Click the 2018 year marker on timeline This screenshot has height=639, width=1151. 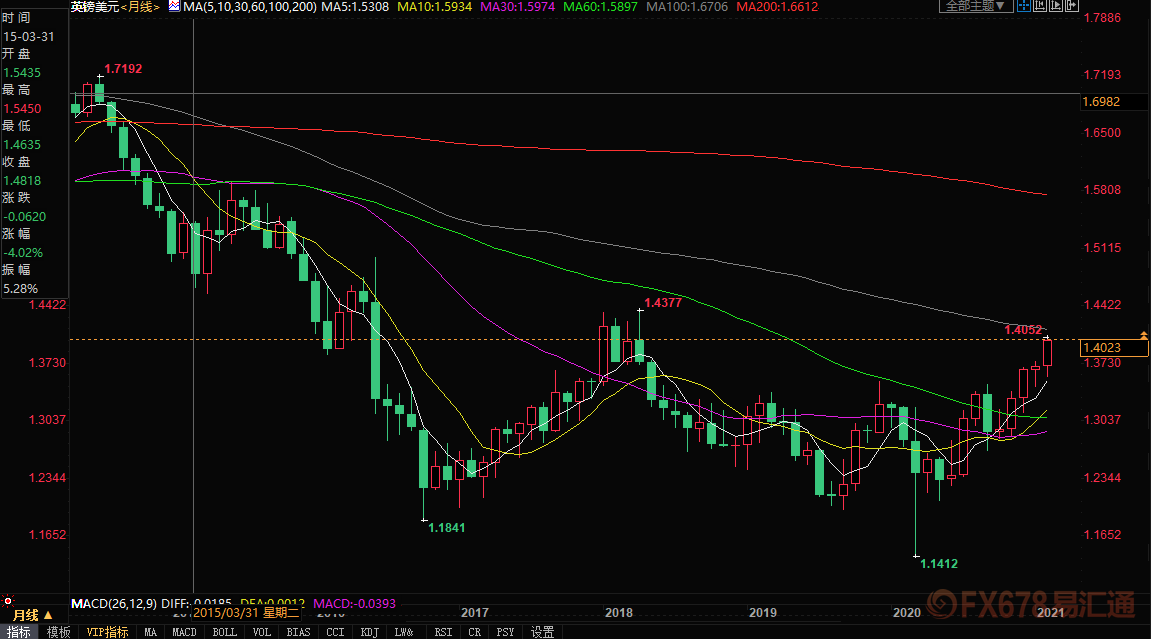click(x=619, y=613)
